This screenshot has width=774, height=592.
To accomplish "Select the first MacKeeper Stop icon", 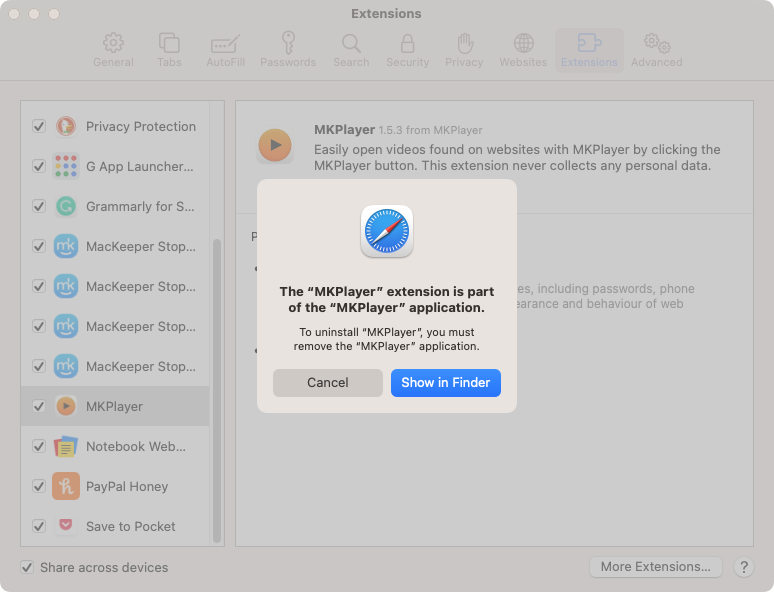I will (x=66, y=246).
